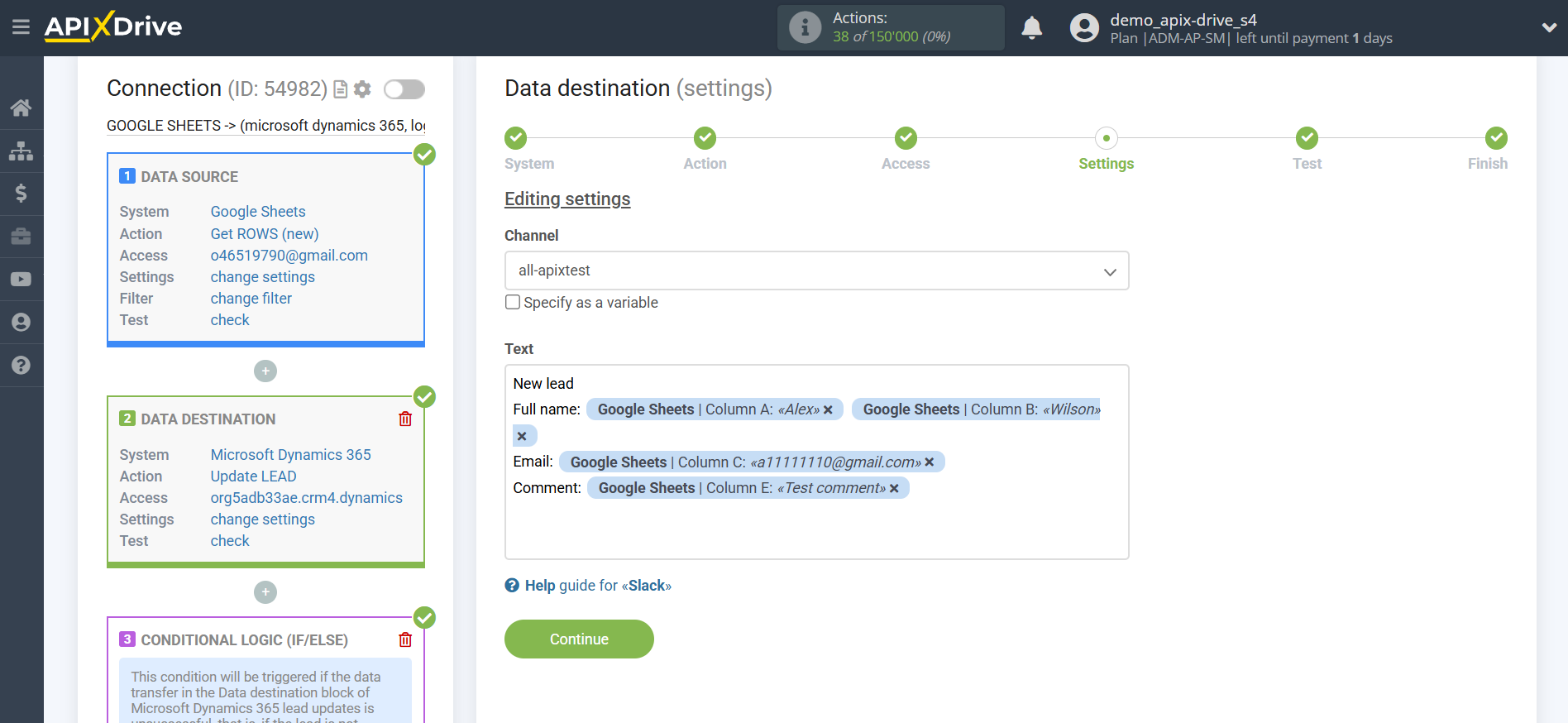Delete the Conditional Logic block
Viewport: 1568px width, 723px height.
click(x=405, y=640)
